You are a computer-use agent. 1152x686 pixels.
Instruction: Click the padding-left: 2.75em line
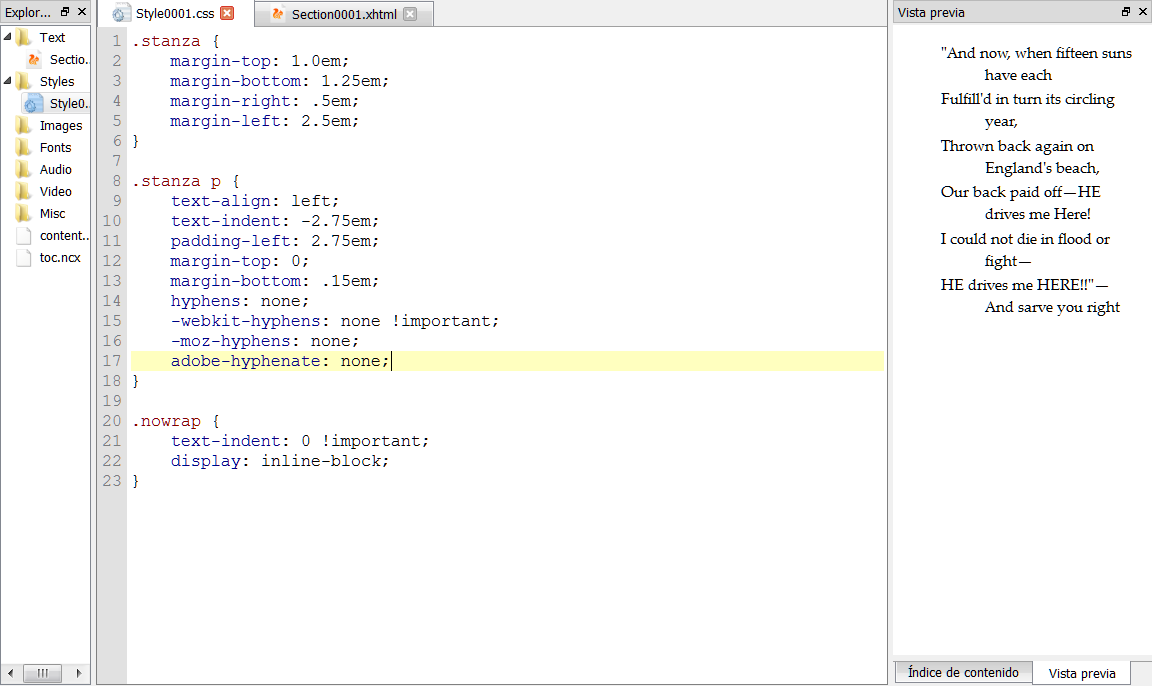pos(275,240)
